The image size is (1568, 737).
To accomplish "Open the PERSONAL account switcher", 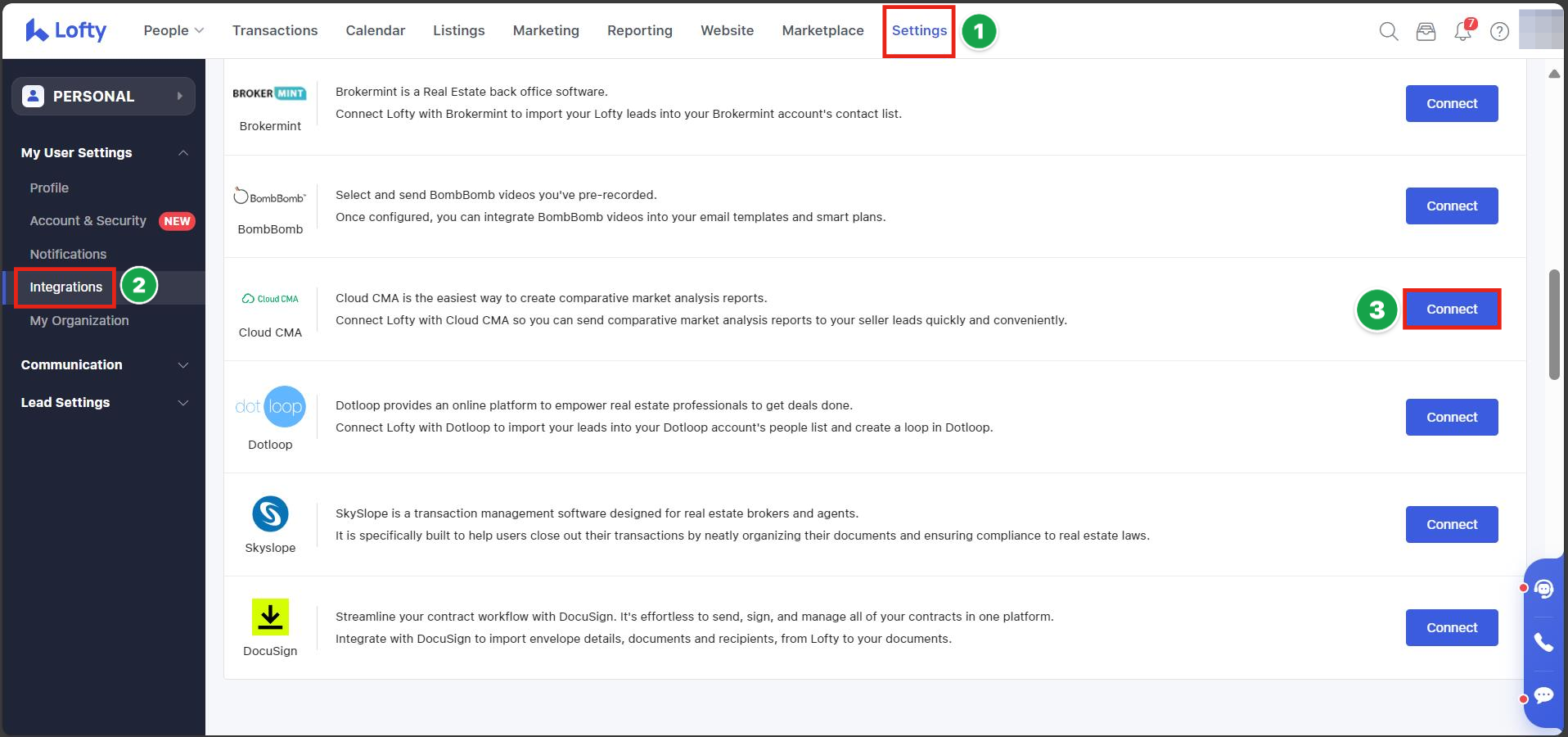I will 103,96.
